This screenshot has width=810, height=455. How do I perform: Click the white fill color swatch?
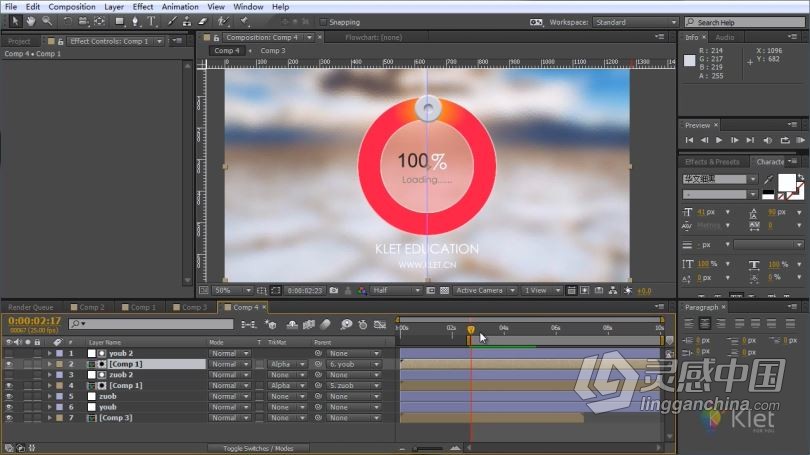tap(786, 182)
